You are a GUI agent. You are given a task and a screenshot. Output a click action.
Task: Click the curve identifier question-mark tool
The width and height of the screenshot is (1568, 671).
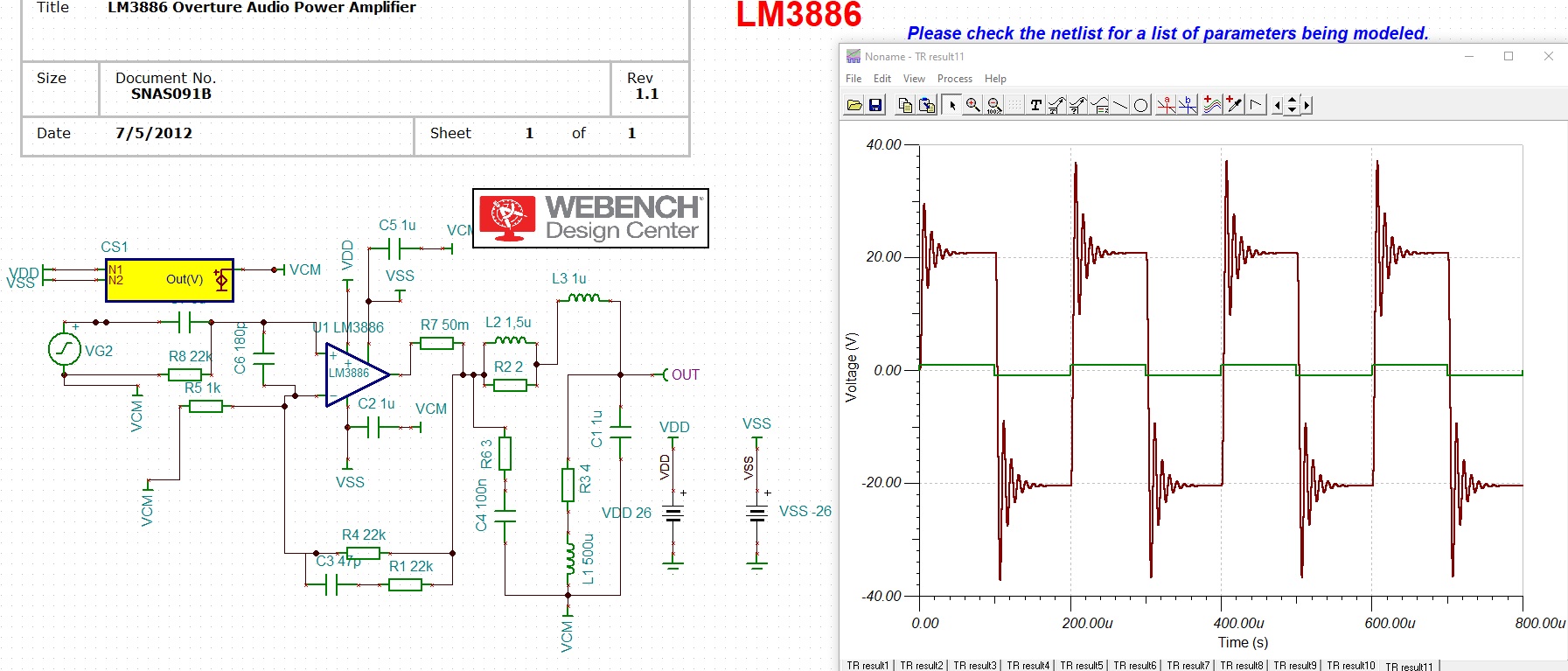(1077, 105)
